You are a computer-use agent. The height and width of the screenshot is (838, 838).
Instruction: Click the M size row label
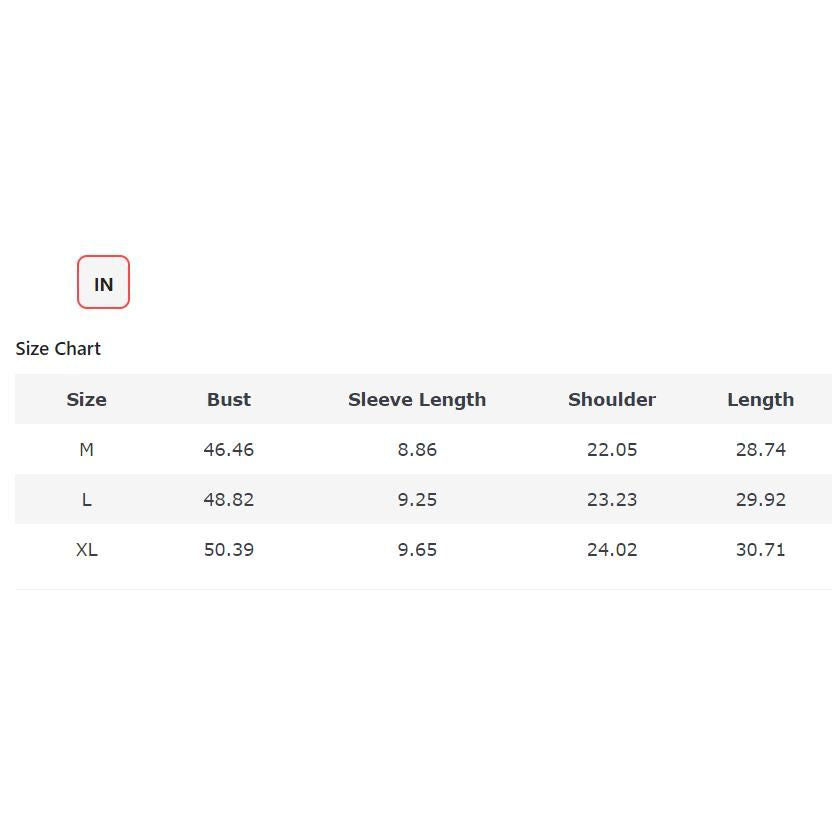pyautogui.click(x=87, y=449)
